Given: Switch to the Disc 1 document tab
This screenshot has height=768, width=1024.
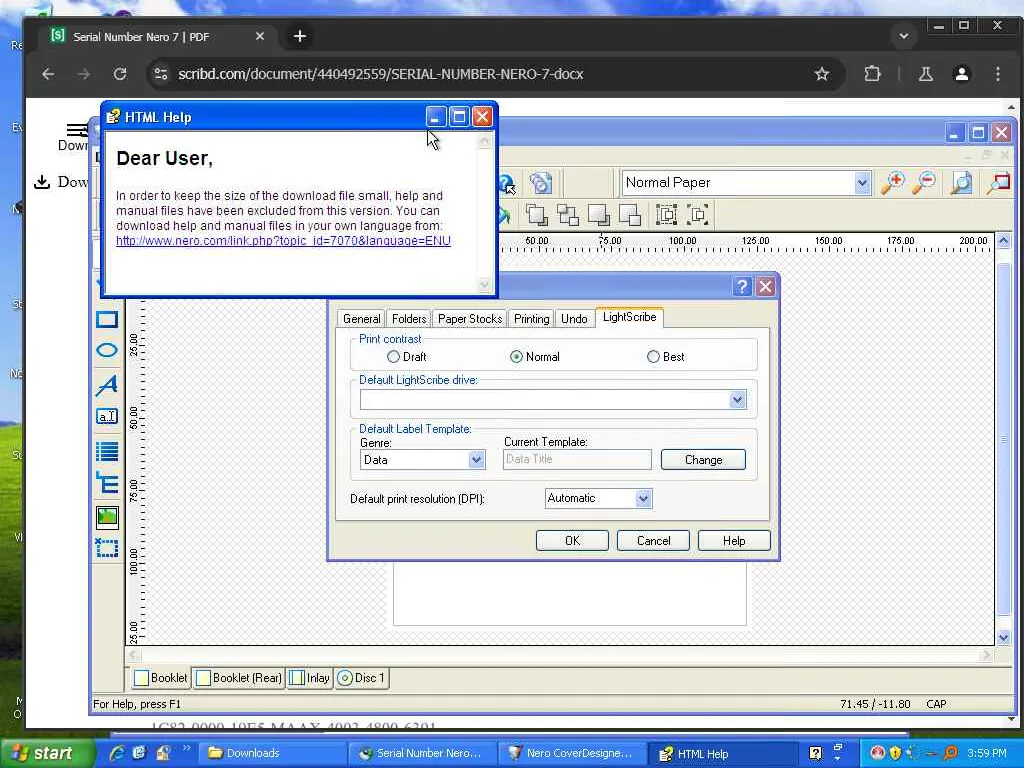Looking at the screenshot, I should click(361, 679).
